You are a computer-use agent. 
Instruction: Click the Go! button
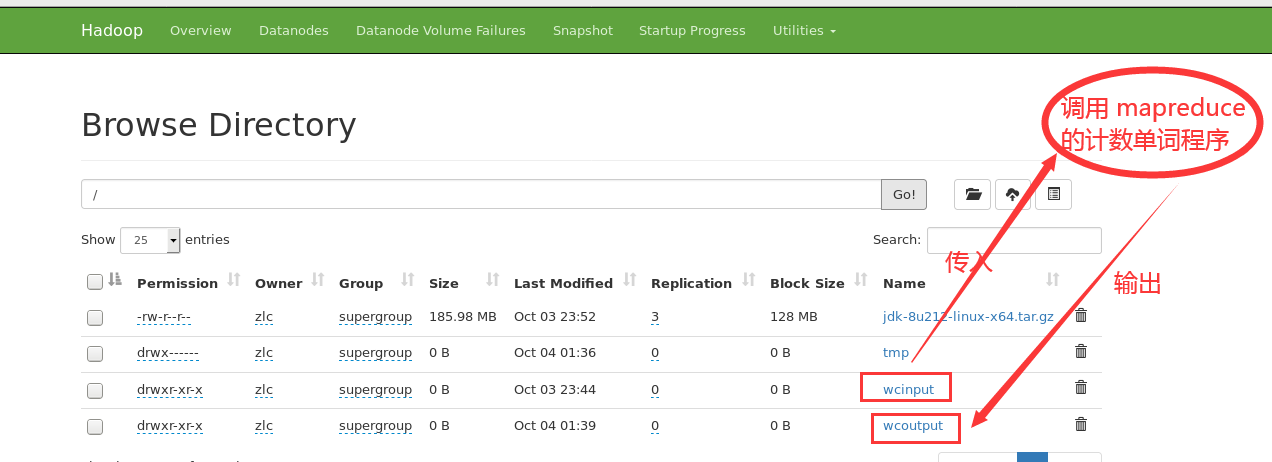[904, 194]
